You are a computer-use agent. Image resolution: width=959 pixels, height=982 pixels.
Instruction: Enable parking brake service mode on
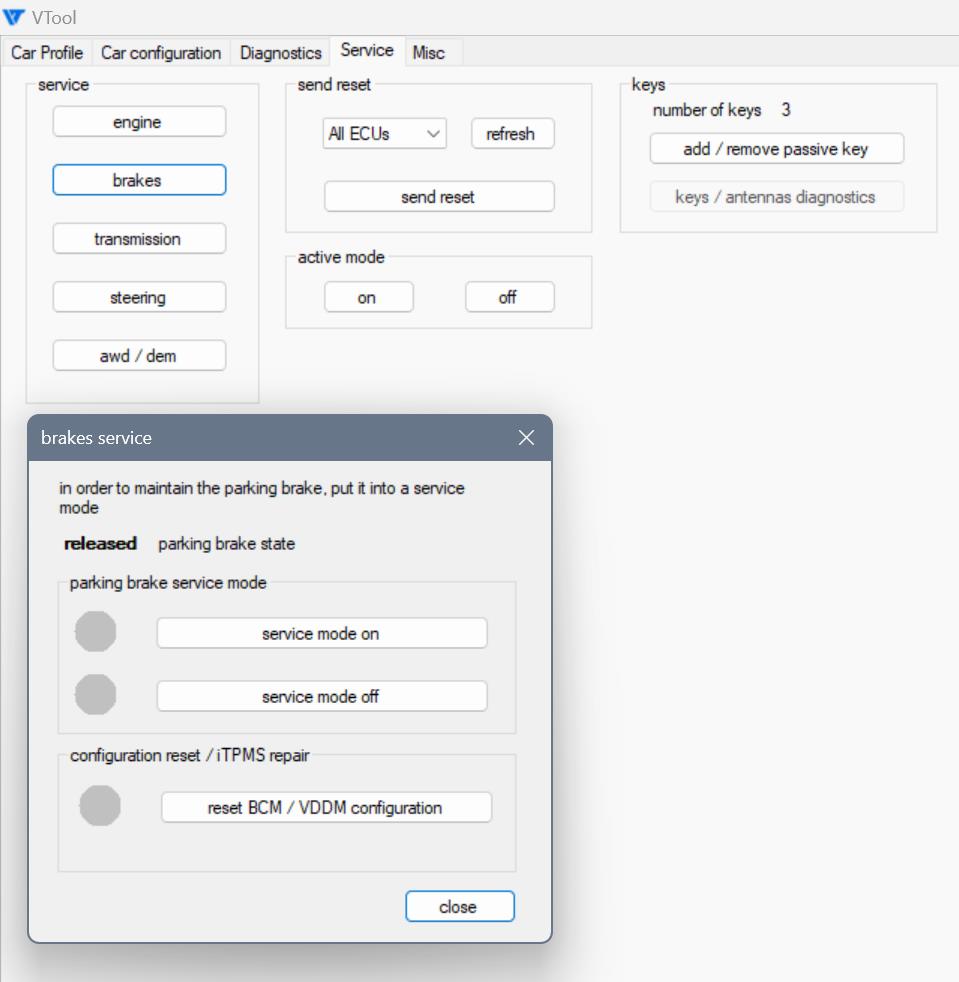point(321,634)
